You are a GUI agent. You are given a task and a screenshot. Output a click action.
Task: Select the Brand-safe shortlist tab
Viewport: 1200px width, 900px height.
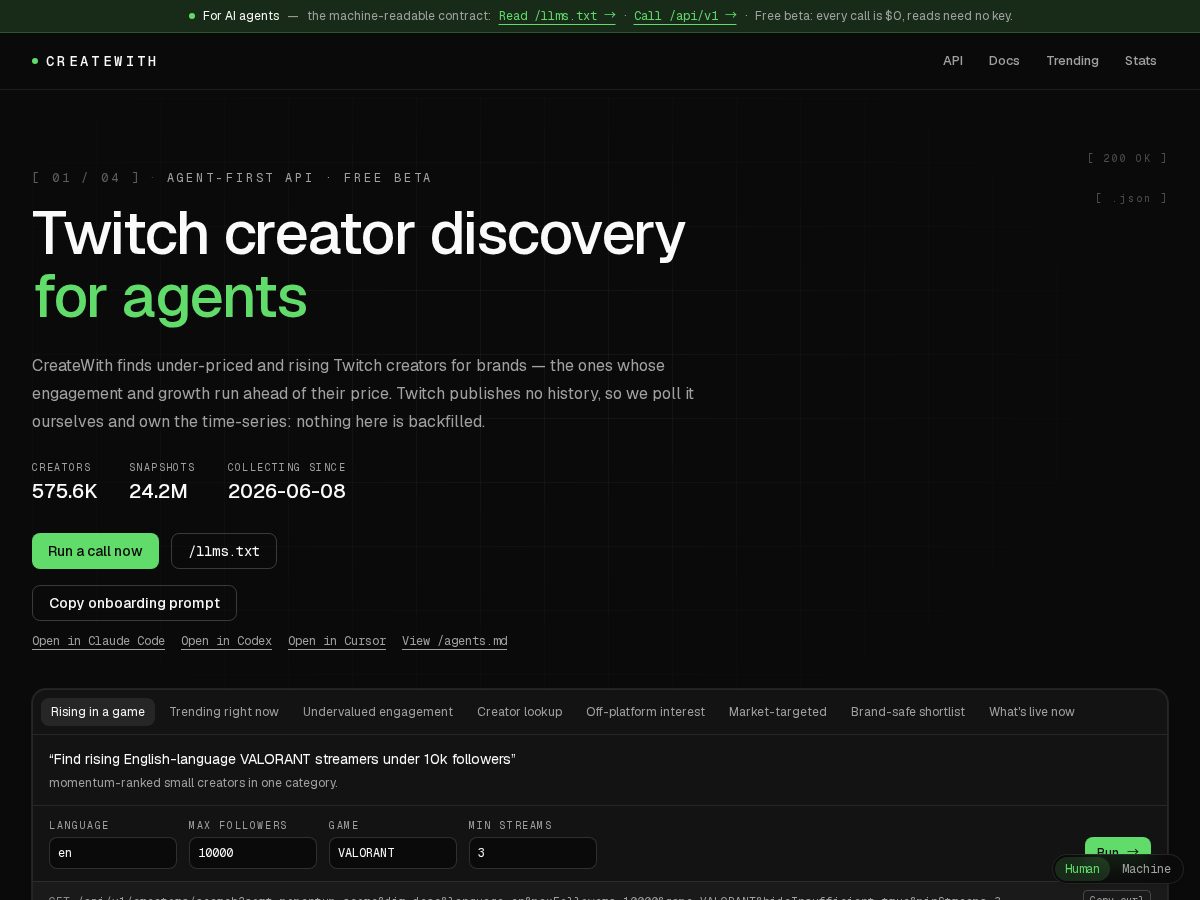click(908, 712)
